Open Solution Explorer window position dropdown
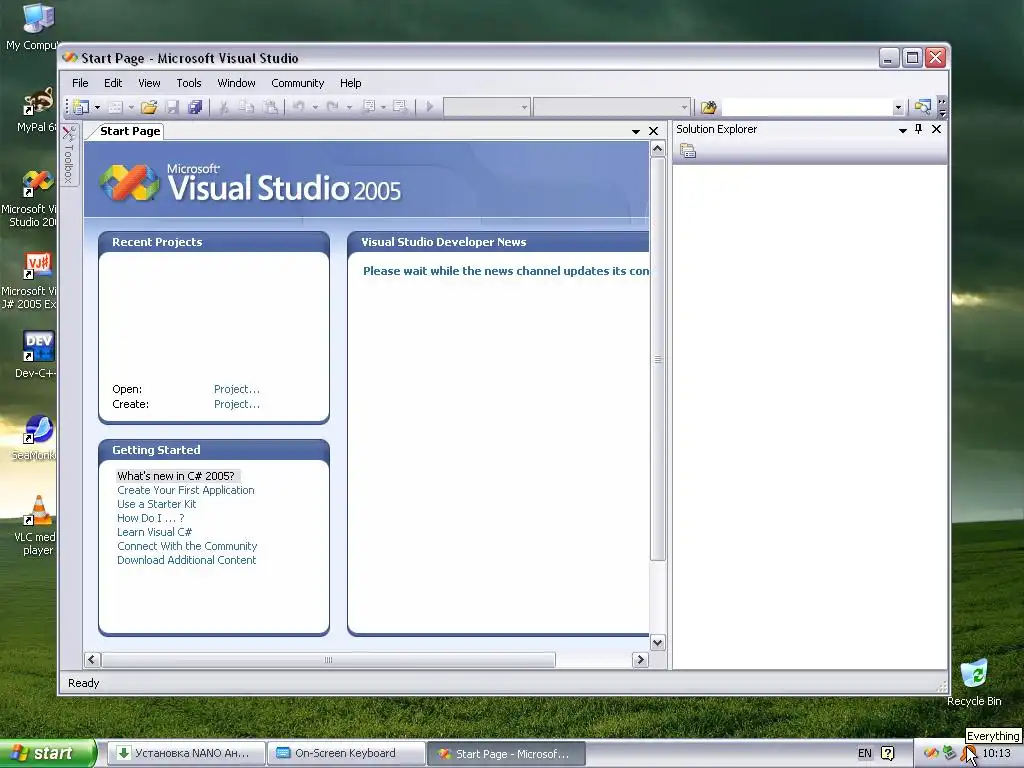Screen dimensions: 1024x768 (903, 130)
